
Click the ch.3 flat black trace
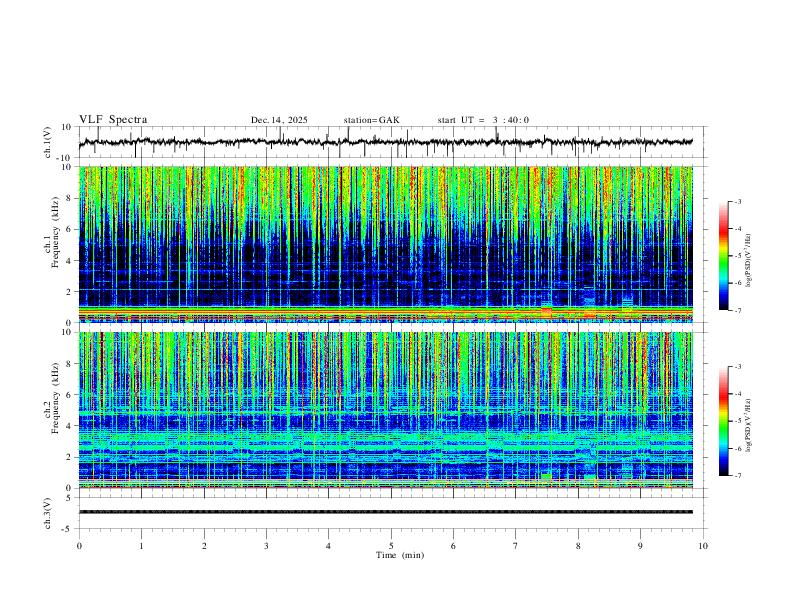click(386, 512)
